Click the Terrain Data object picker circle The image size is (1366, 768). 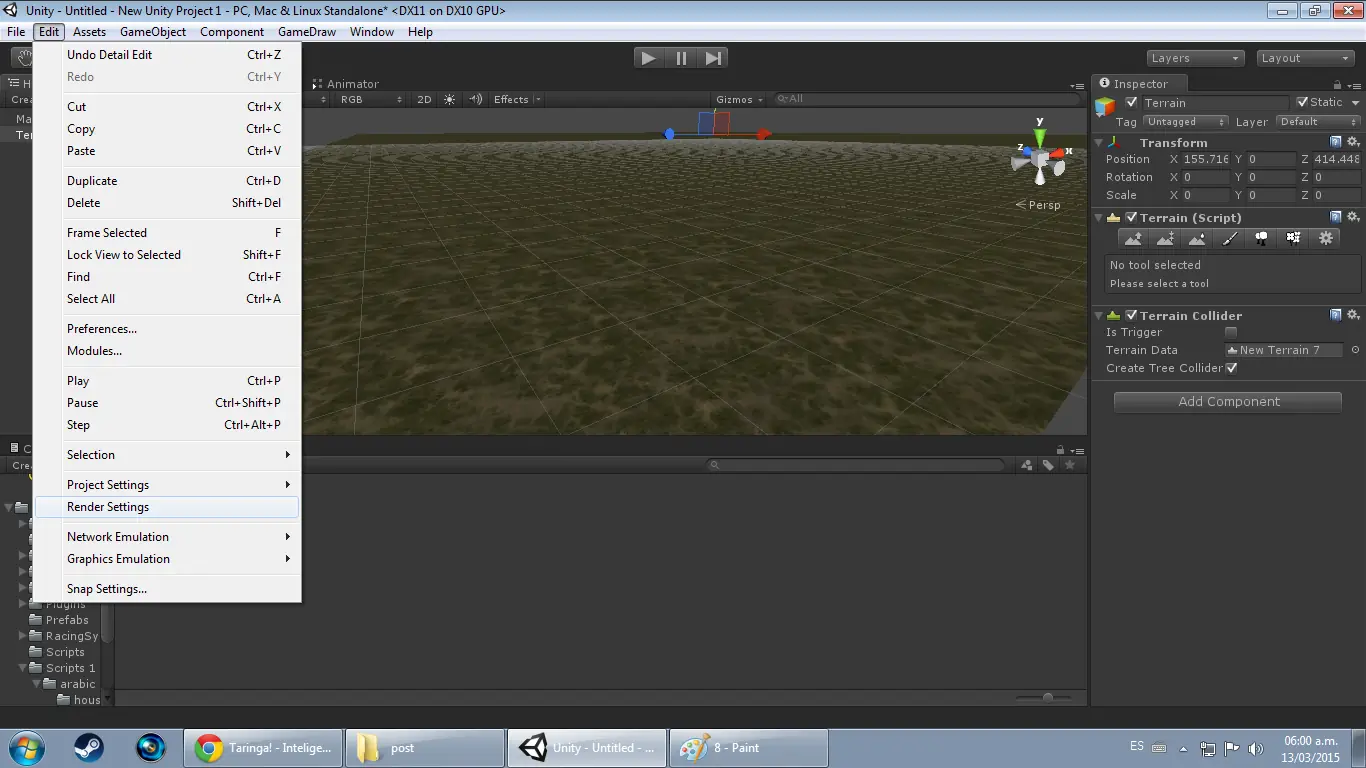click(1355, 350)
